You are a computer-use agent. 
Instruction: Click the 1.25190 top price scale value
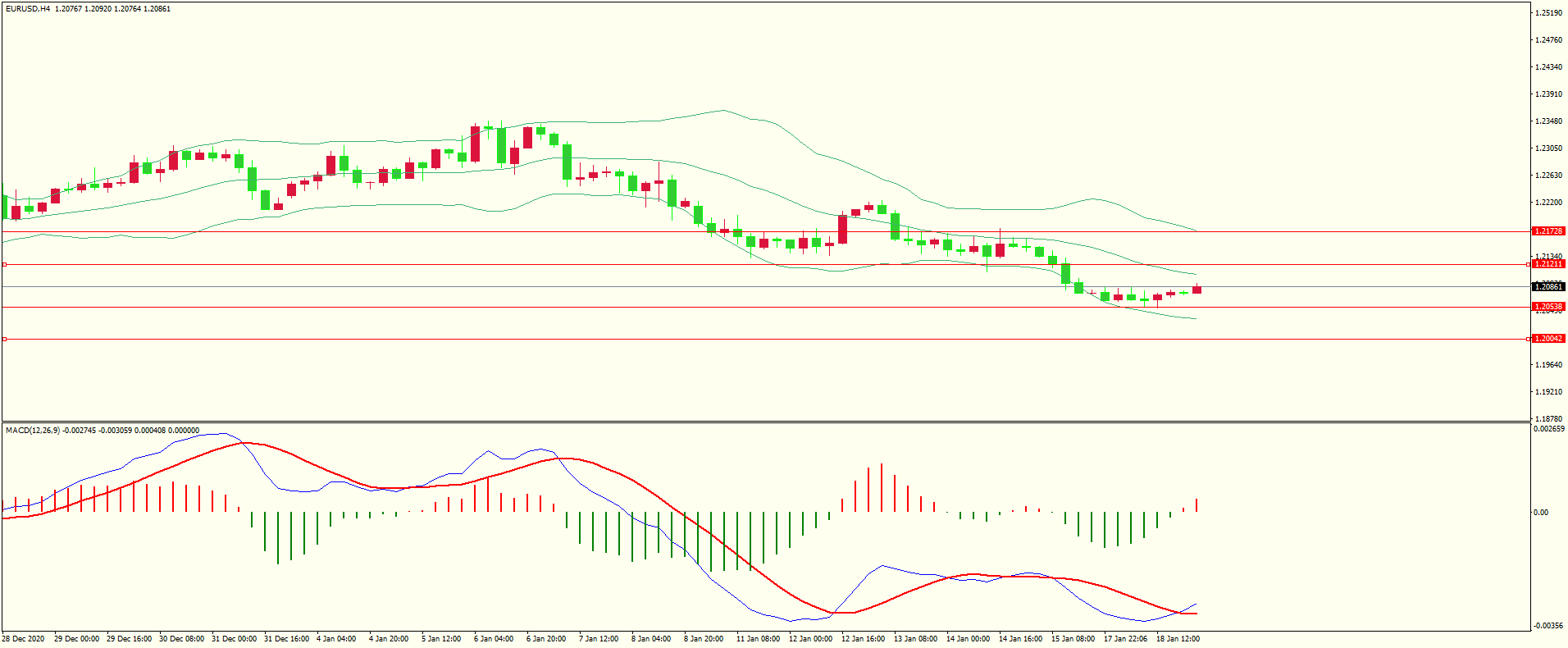[1548, 13]
